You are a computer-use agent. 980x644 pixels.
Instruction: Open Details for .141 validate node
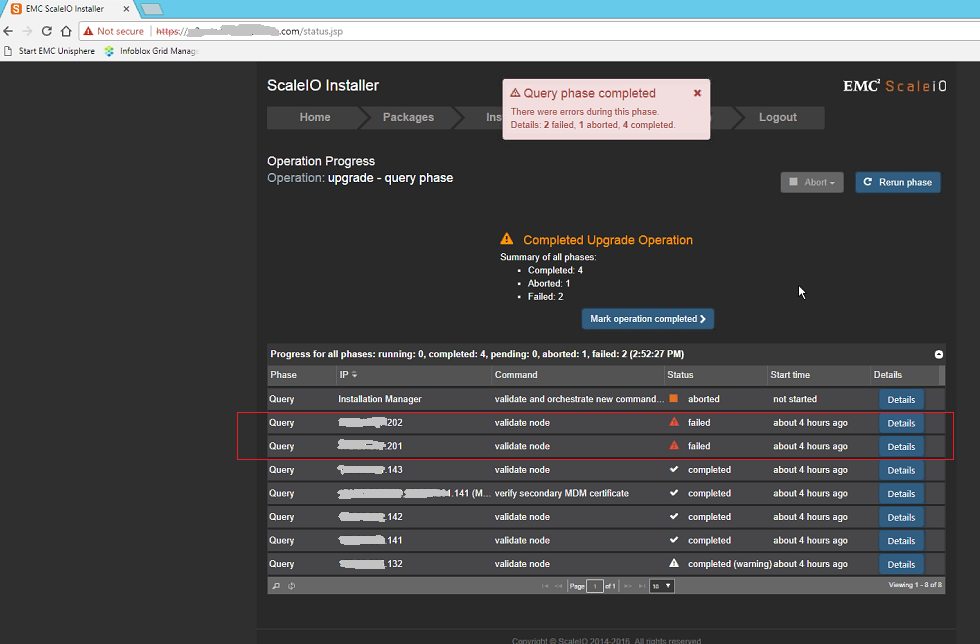pos(901,541)
